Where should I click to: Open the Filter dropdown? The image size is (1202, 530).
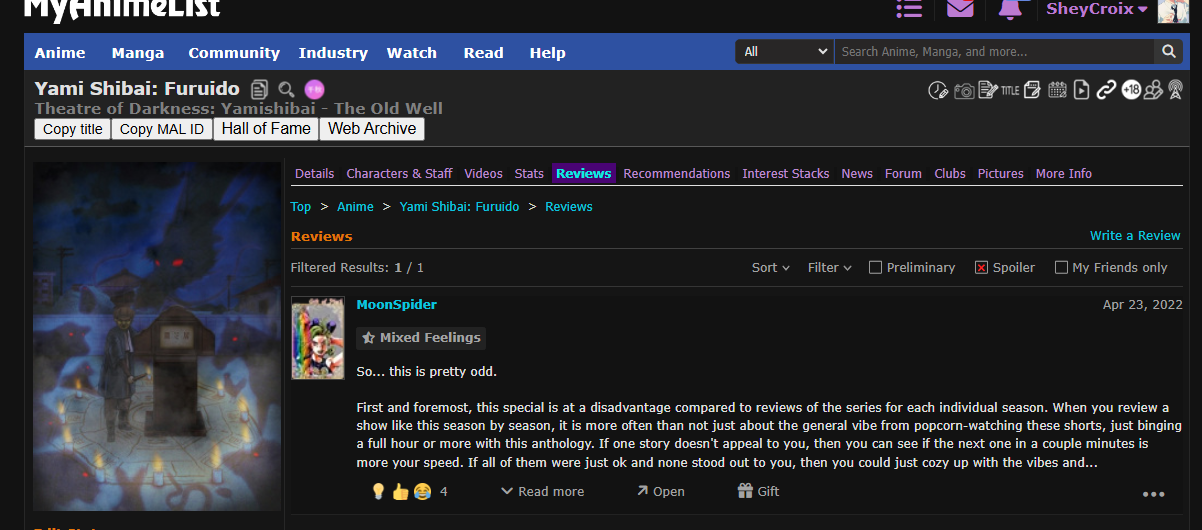click(x=830, y=268)
